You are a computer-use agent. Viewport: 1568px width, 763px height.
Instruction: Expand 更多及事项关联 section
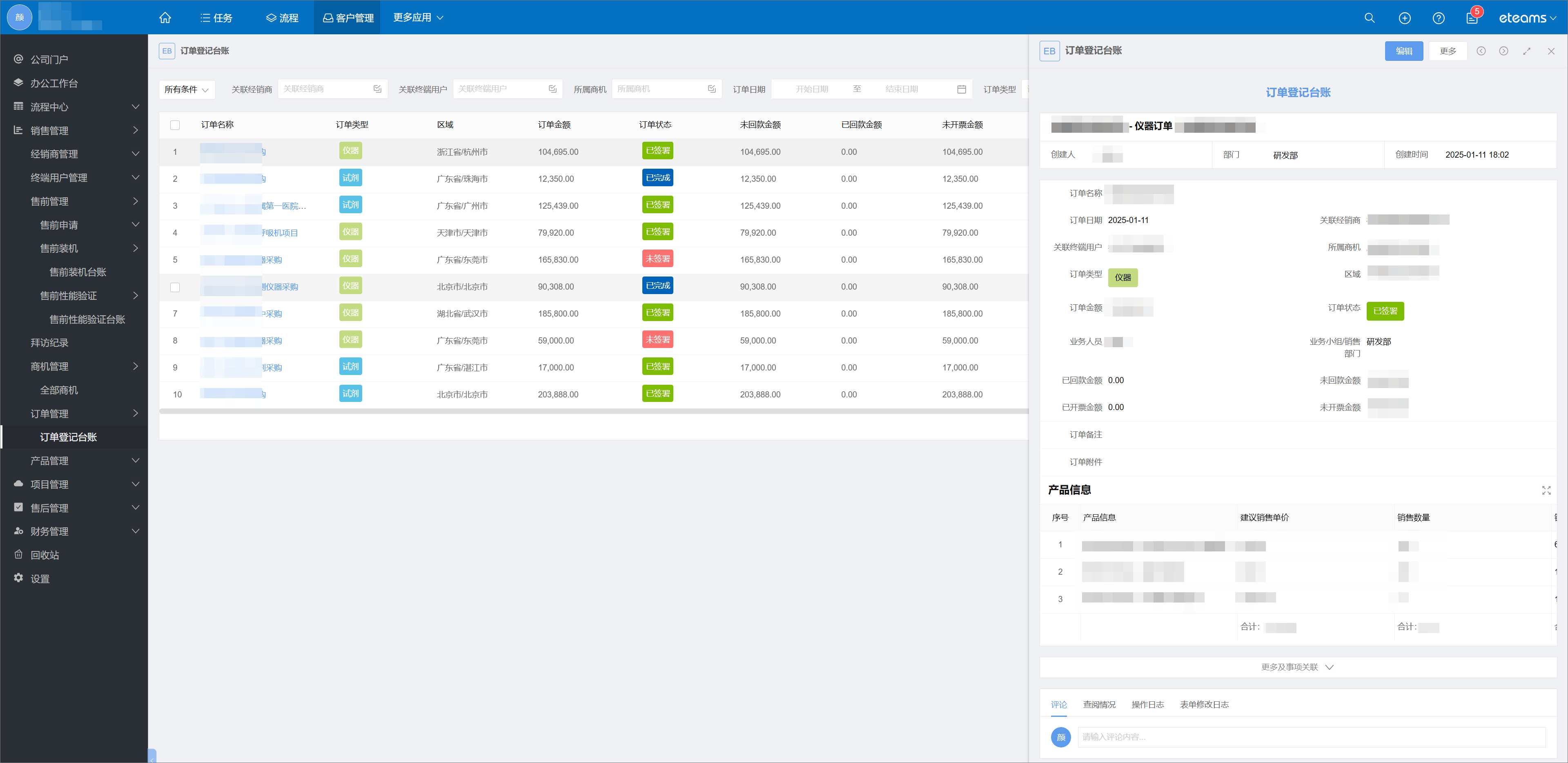point(1297,667)
